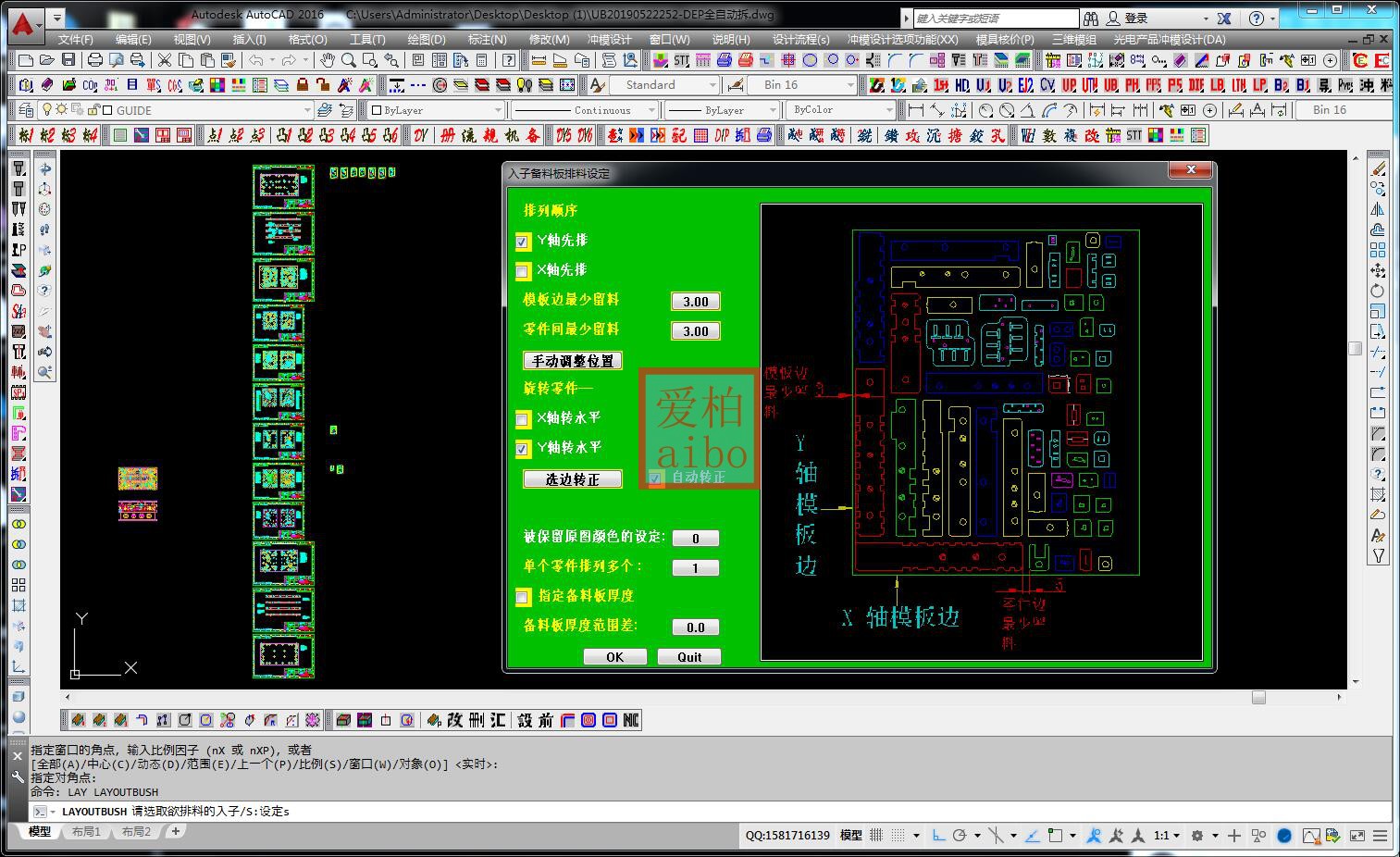Open the ByLayer color dropdown
The height and width of the screenshot is (857, 1400).
(499, 110)
